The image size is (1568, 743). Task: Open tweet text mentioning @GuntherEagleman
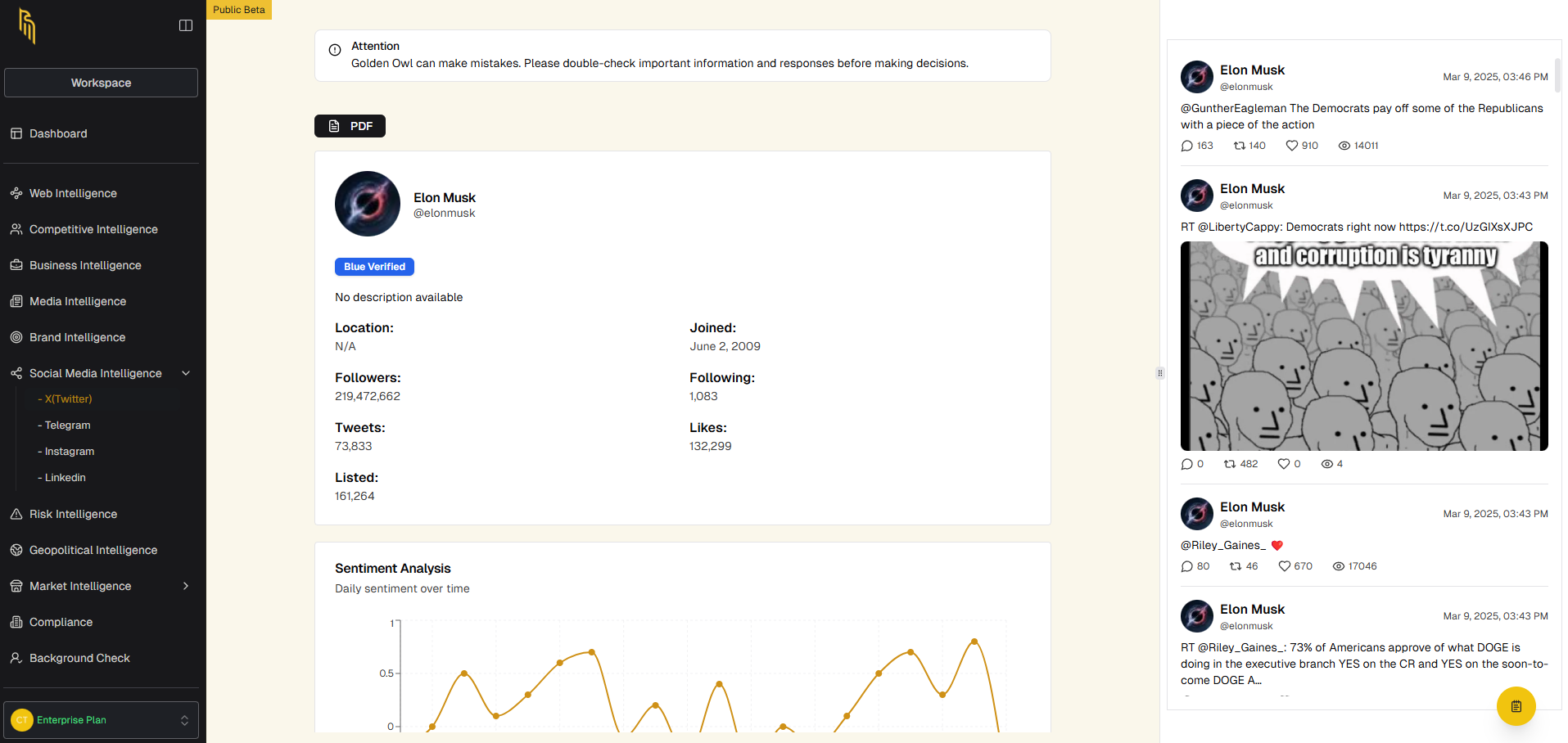click(x=1362, y=116)
